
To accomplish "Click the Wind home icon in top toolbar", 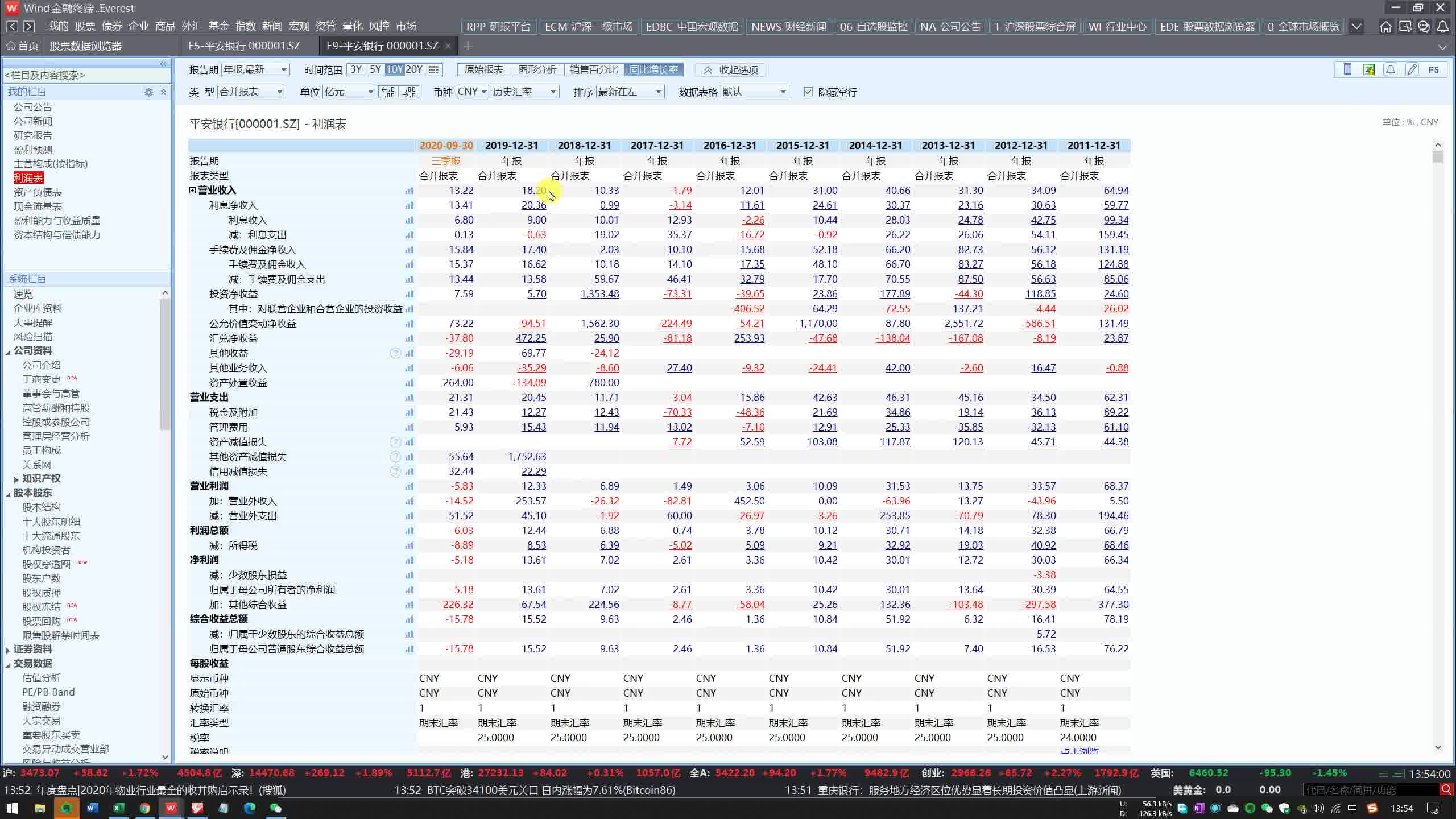I will point(1386,27).
